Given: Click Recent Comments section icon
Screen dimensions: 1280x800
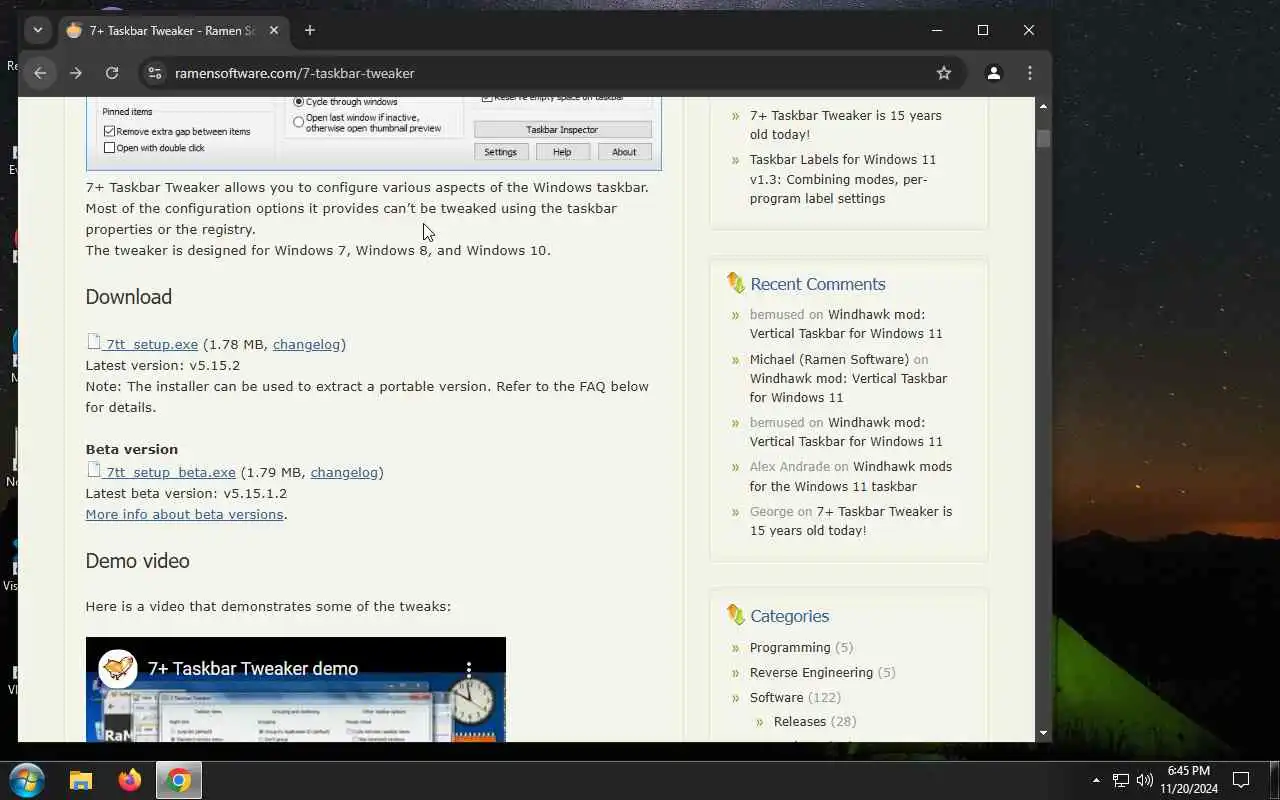Looking at the screenshot, I should pyautogui.click(x=736, y=284).
